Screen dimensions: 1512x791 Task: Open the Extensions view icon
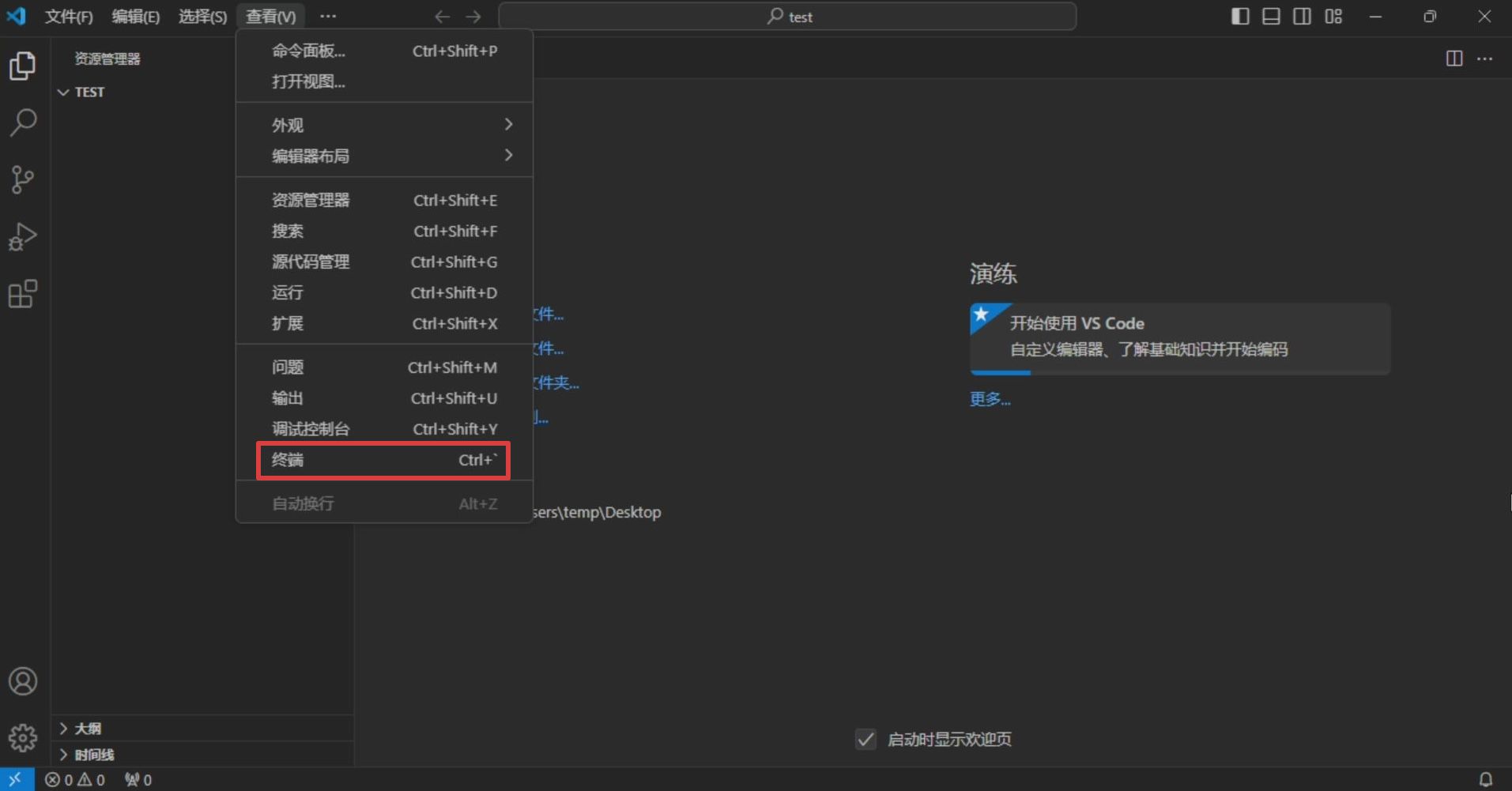click(x=22, y=294)
